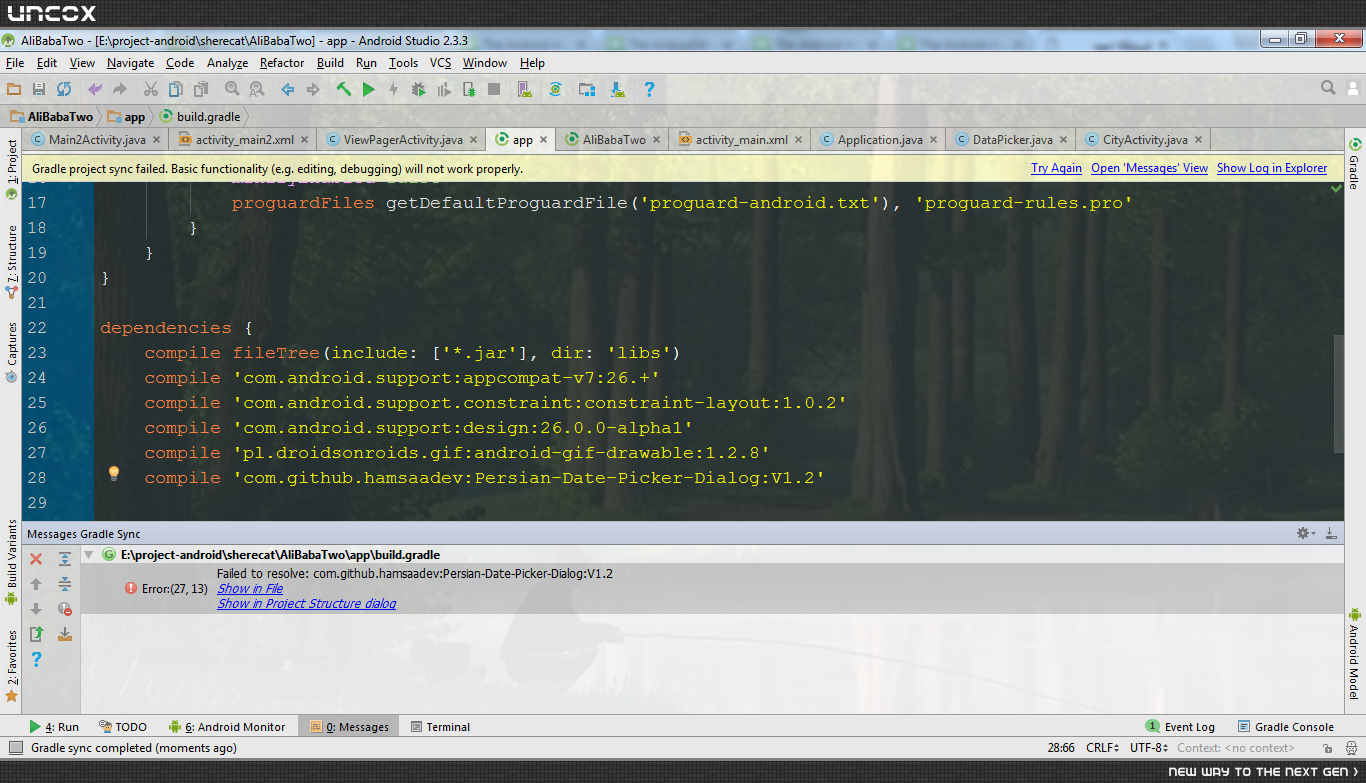
Task: Switch to the CityActivity.java tab
Action: 1145,140
